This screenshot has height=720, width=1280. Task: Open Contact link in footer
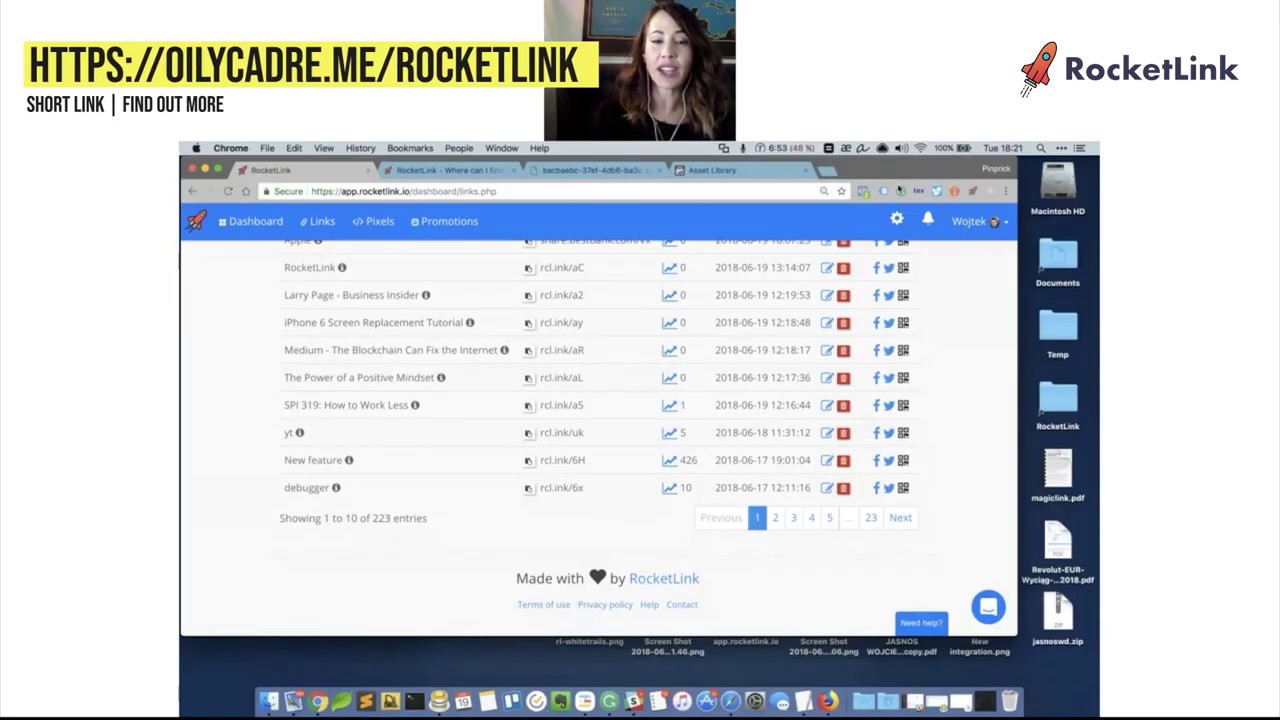[682, 604]
